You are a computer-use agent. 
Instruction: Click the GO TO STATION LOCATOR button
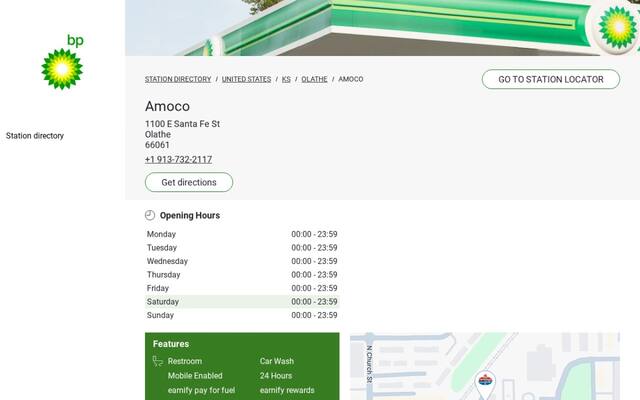point(551,79)
